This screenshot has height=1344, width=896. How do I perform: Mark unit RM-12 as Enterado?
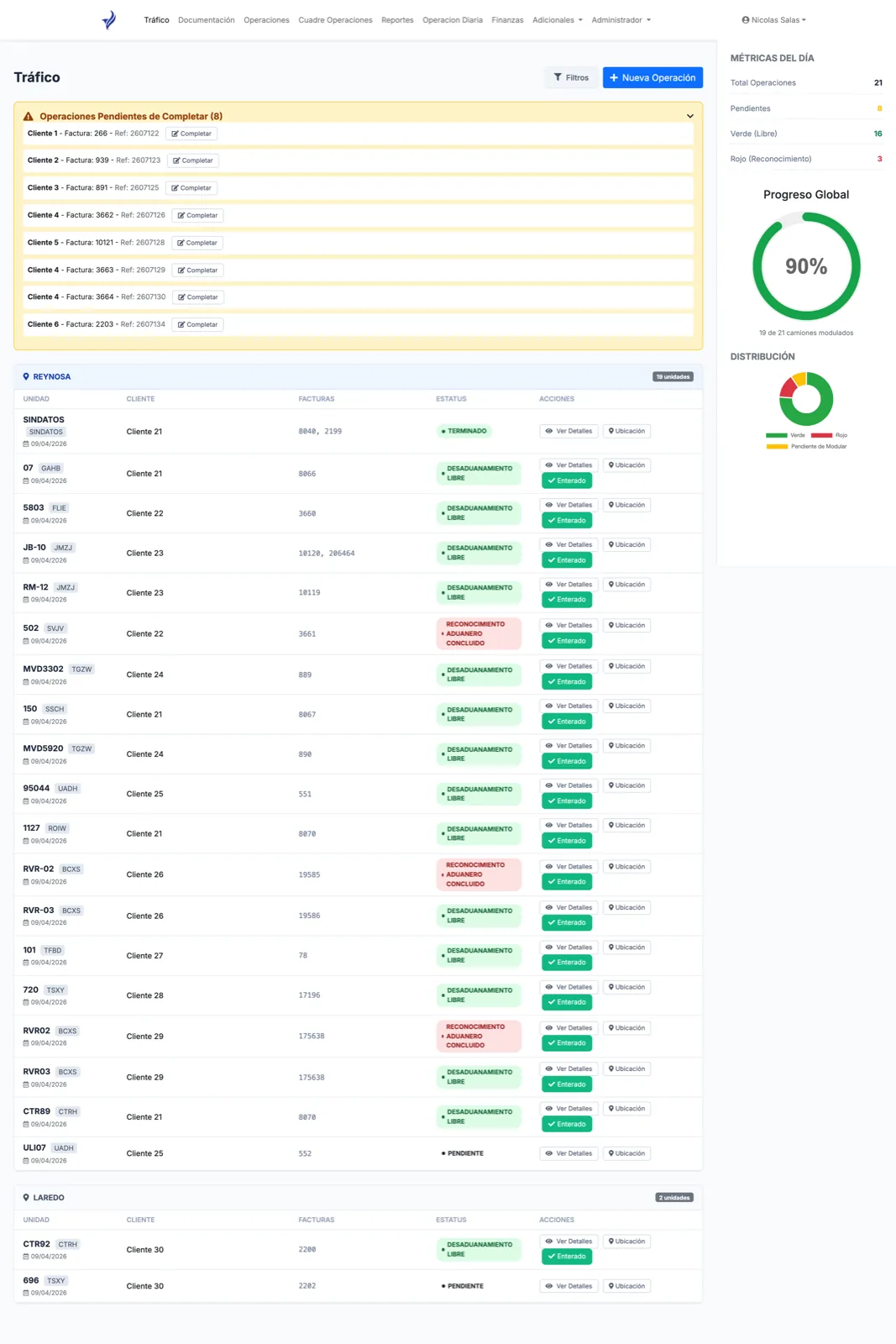[567, 600]
